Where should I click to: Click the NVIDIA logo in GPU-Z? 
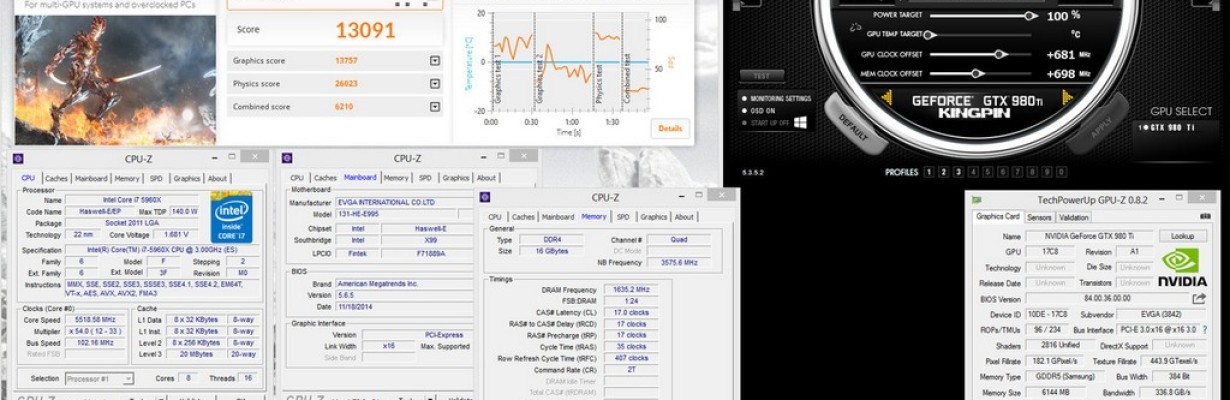tap(1184, 267)
